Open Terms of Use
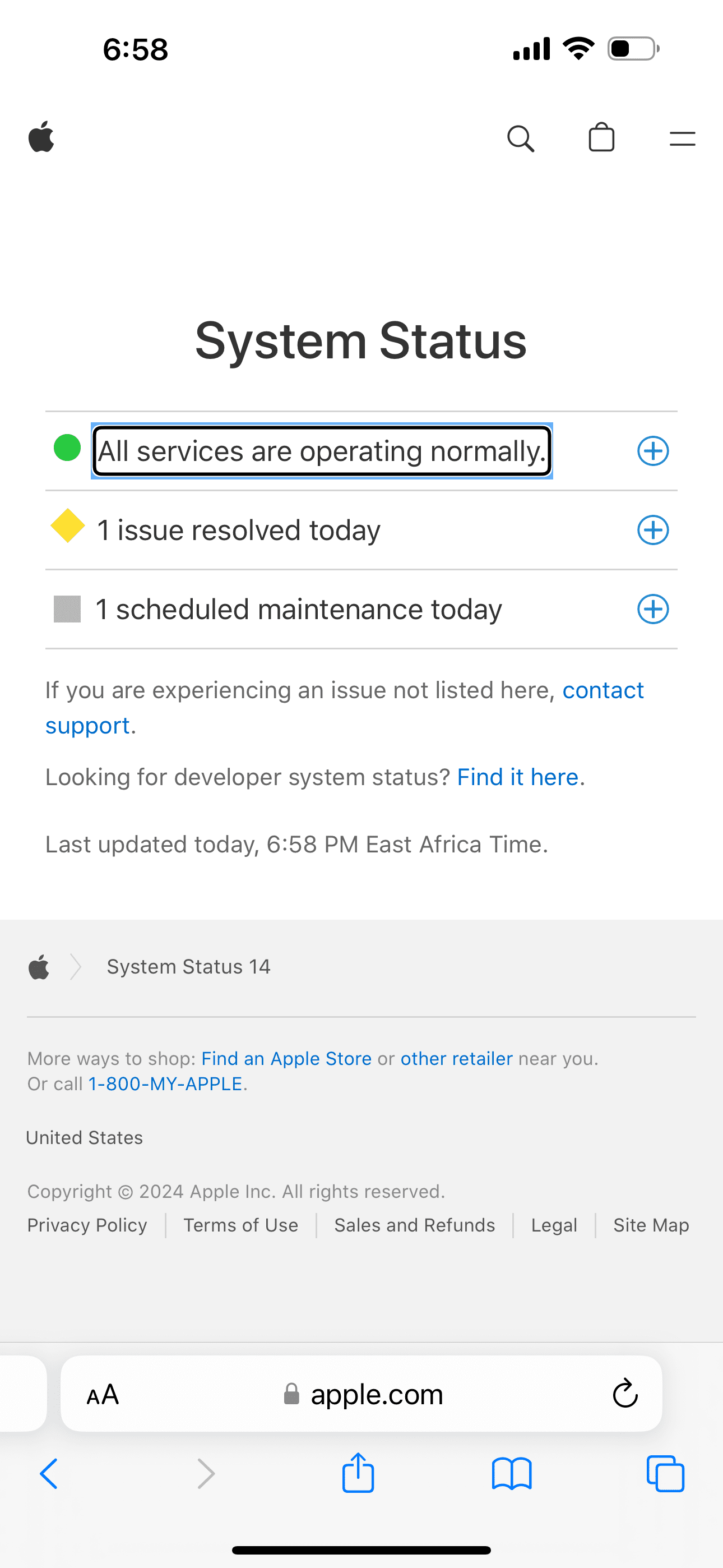723x1568 pixels. click(x=240, y=1225)
